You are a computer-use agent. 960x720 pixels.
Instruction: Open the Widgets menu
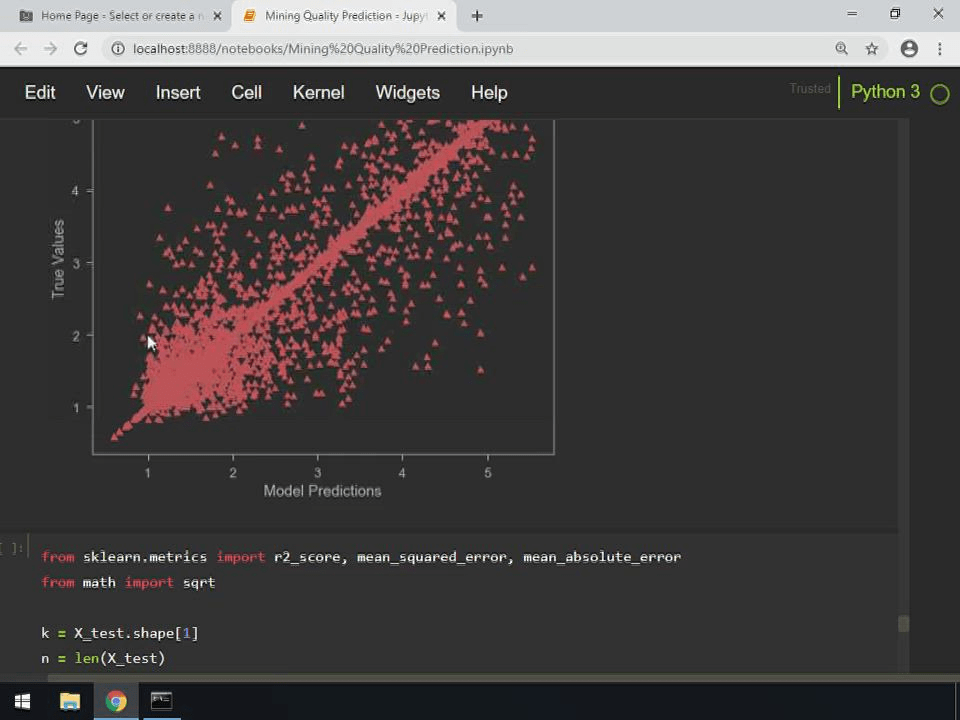(407, 92)
